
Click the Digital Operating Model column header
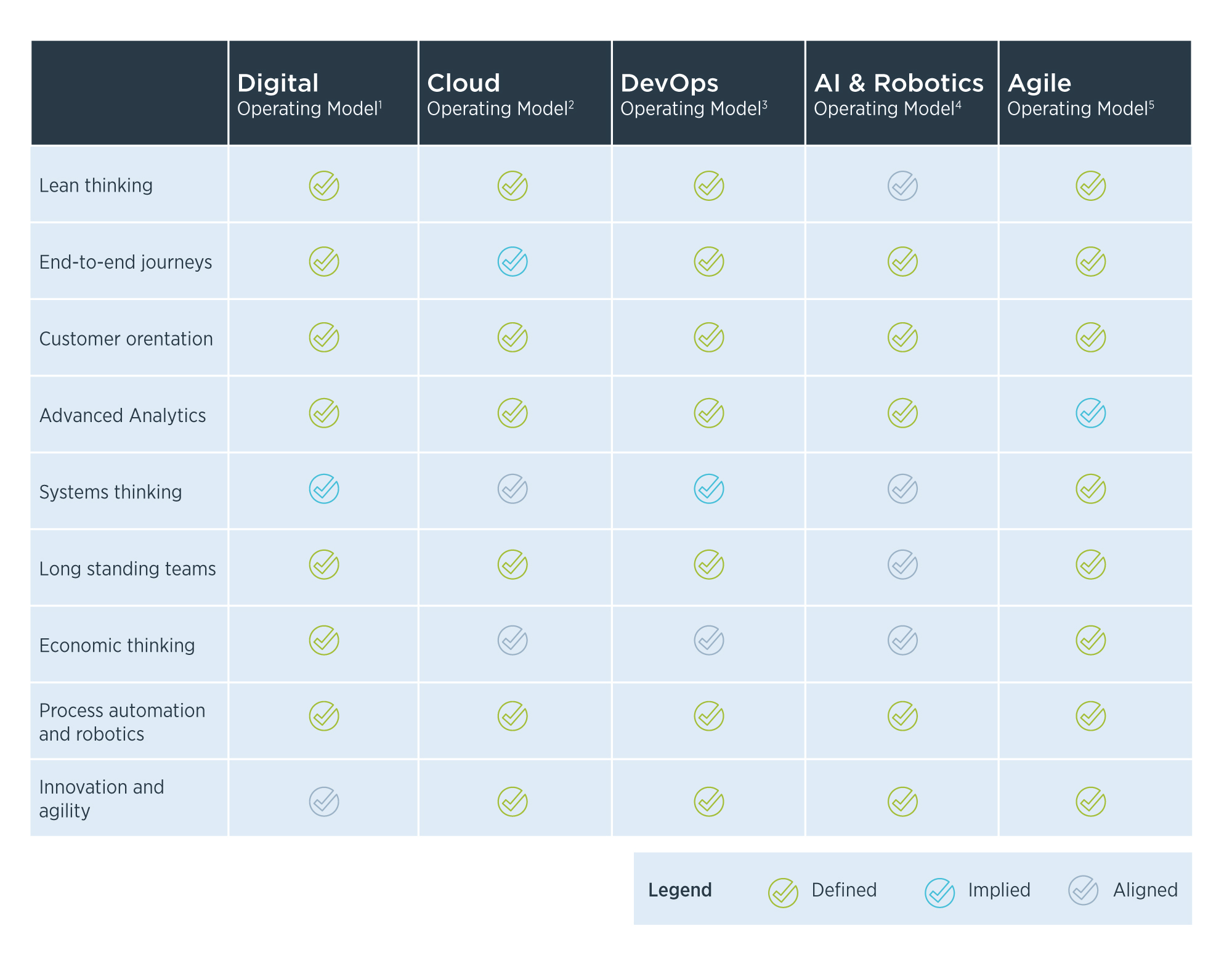pyautogui.click(x=309, y=94)
